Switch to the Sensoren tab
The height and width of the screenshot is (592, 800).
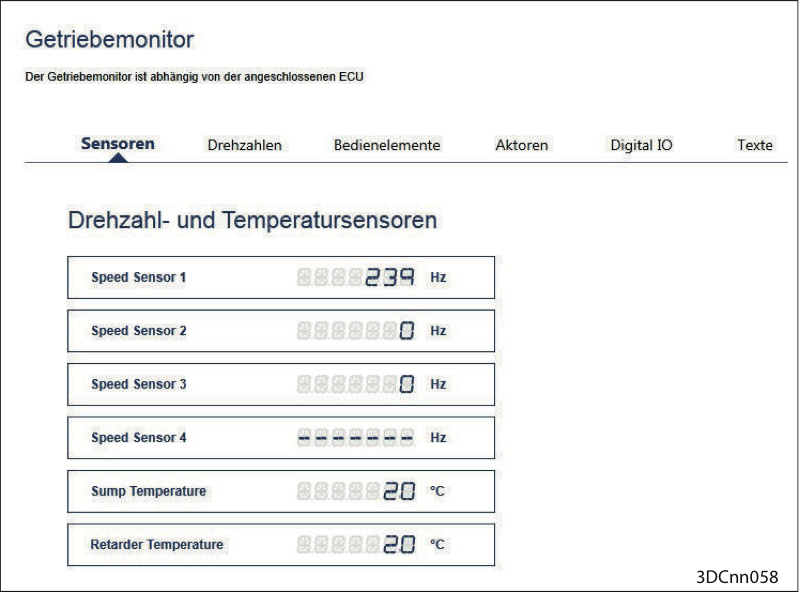pyautogui.click(x=118, y=144)
